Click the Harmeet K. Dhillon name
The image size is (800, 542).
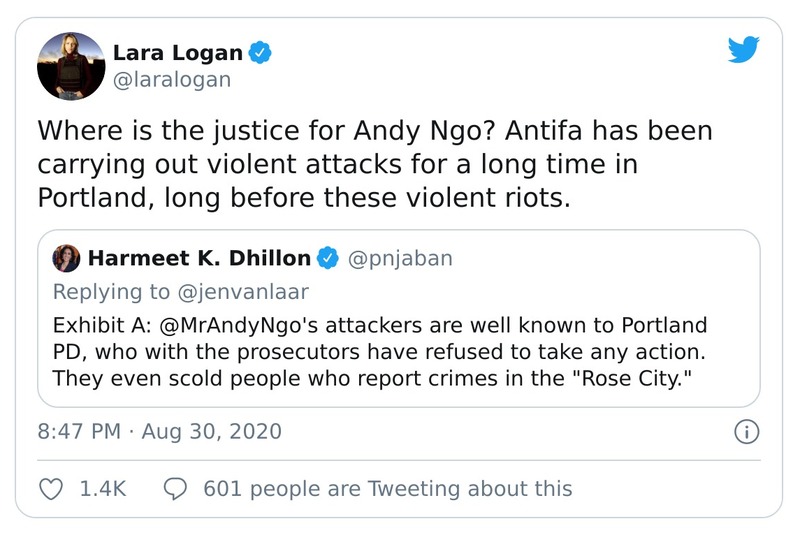point(199,259)
